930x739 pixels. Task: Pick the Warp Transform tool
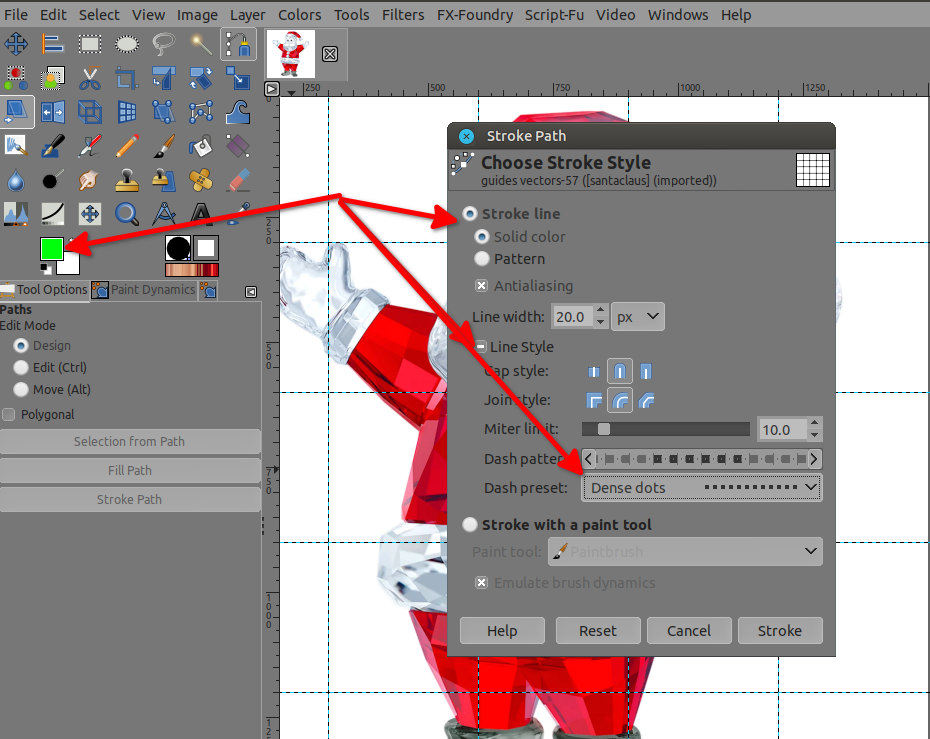238,112
